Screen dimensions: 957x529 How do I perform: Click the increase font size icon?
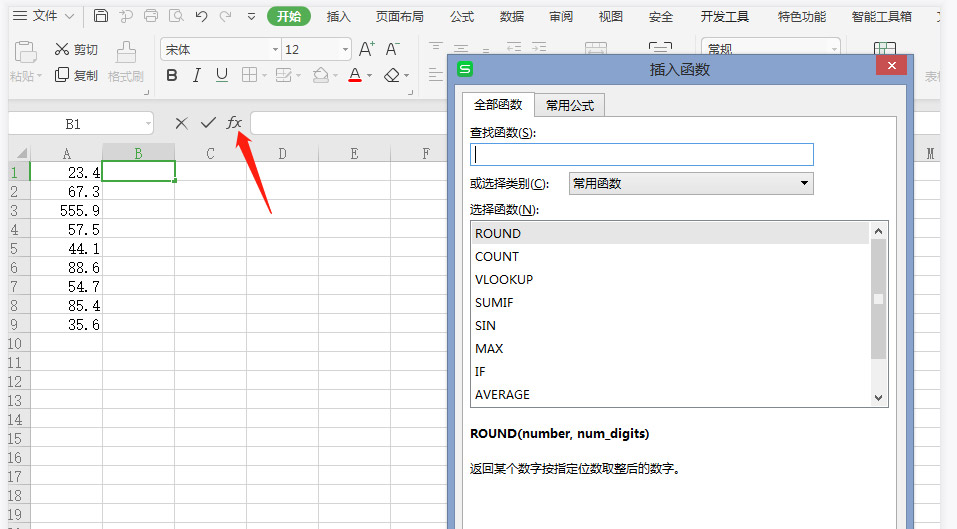tap(367, 49)
